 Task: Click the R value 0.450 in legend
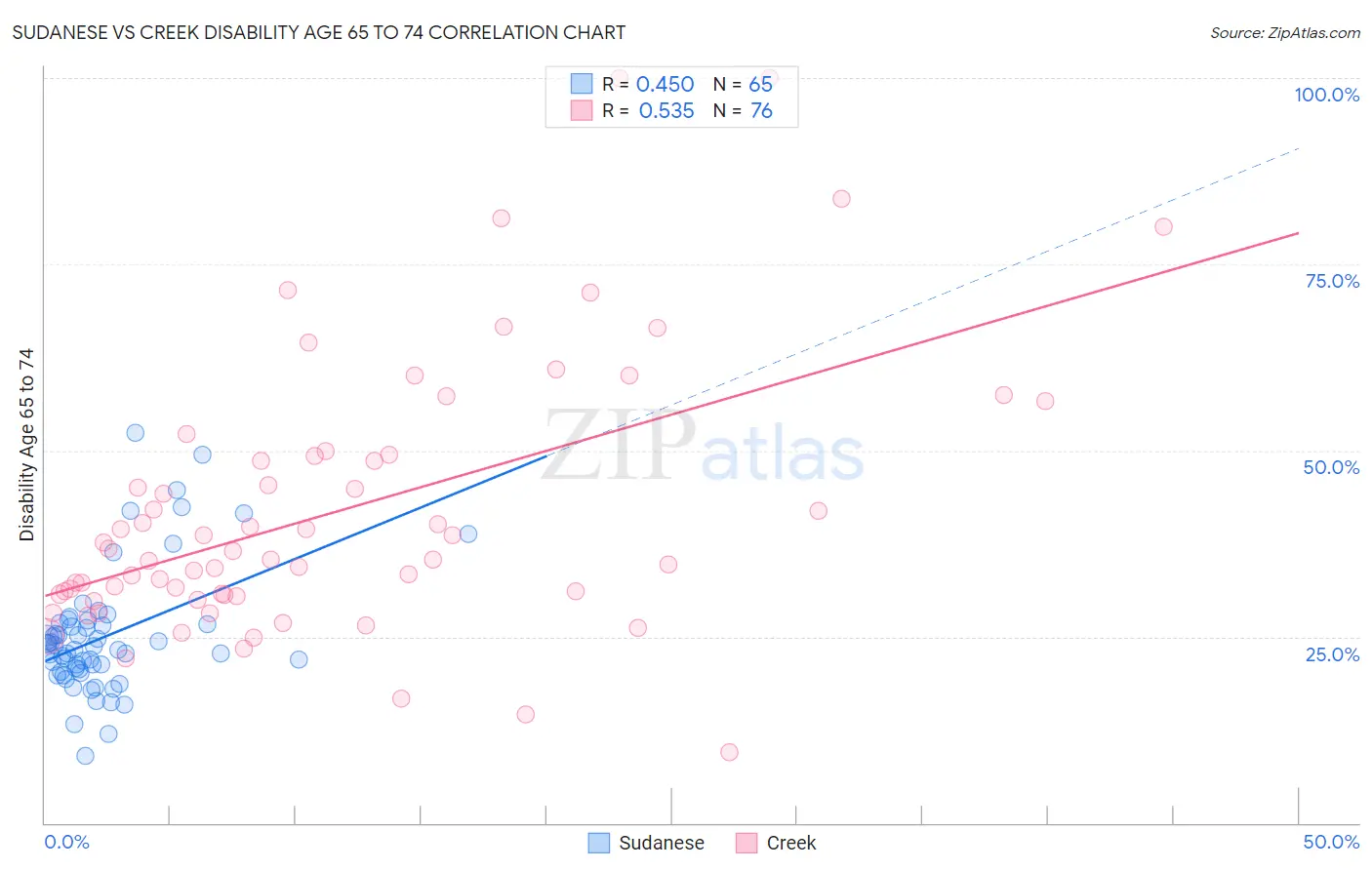[x=666, y=84]
